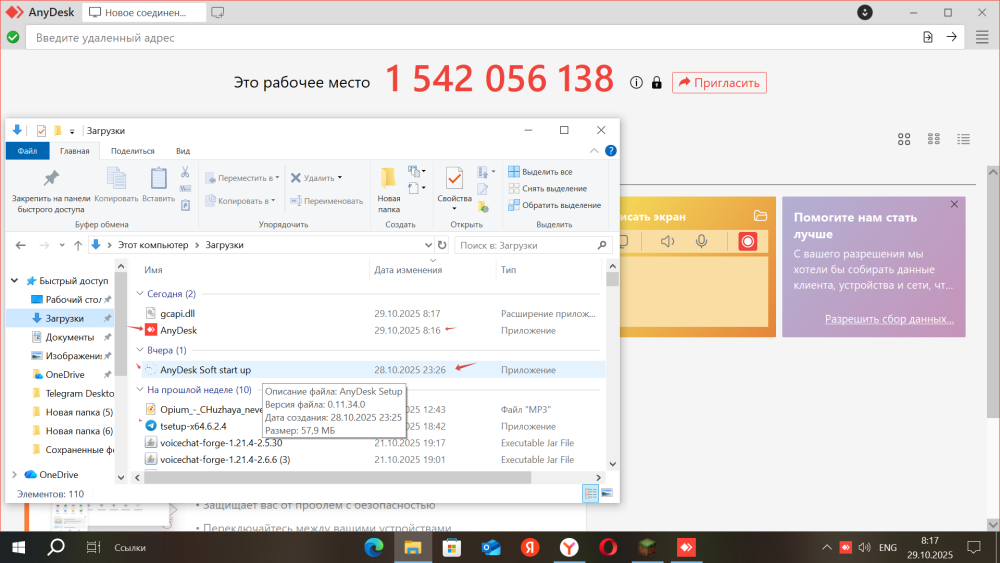Switch to large thumbnails view in Explorer status bar
Image resolution: width=1000 pixels, height=563 pixels.
(607, 493)
